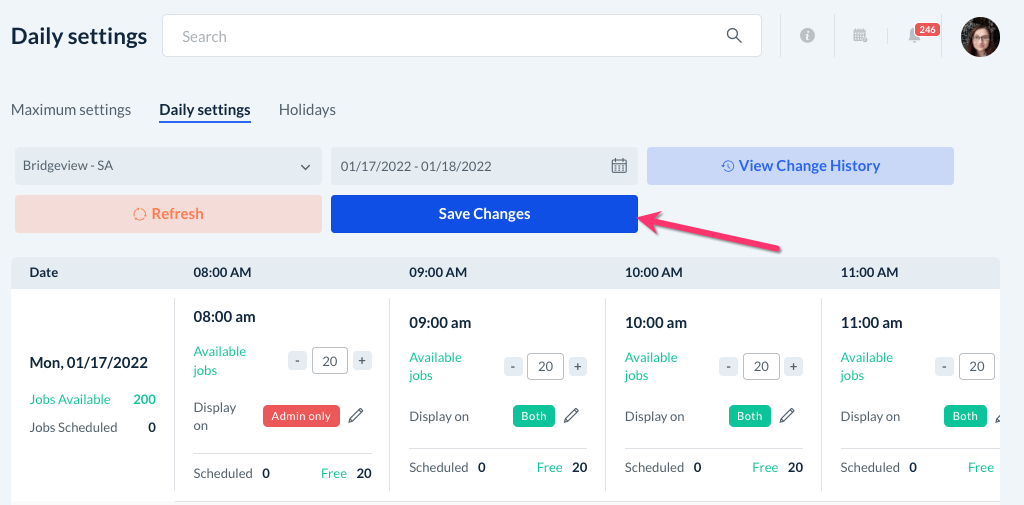Open View Change History
The image size is (1024, 505).
[x=800, y=166]
